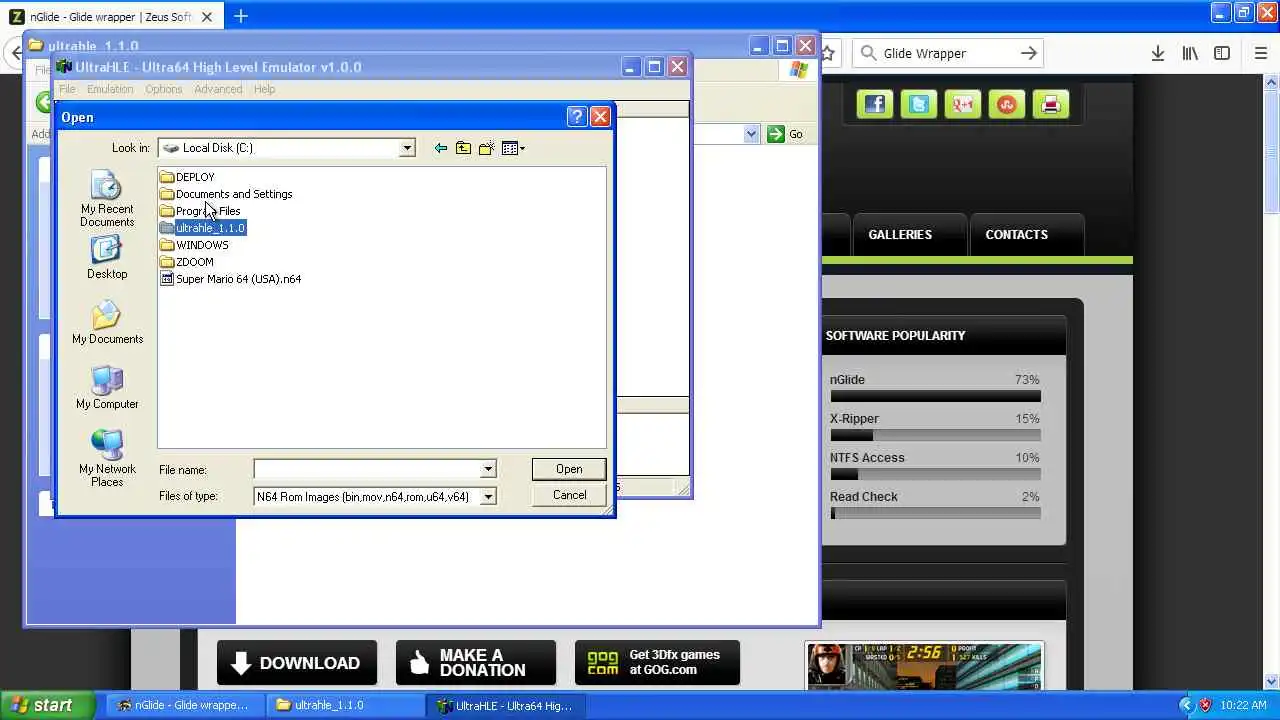The width and height of the screenshot is (1280, 720).
Task: Click nGlide popularity bar
Action: pyautogui.click(x=935, y=397)
